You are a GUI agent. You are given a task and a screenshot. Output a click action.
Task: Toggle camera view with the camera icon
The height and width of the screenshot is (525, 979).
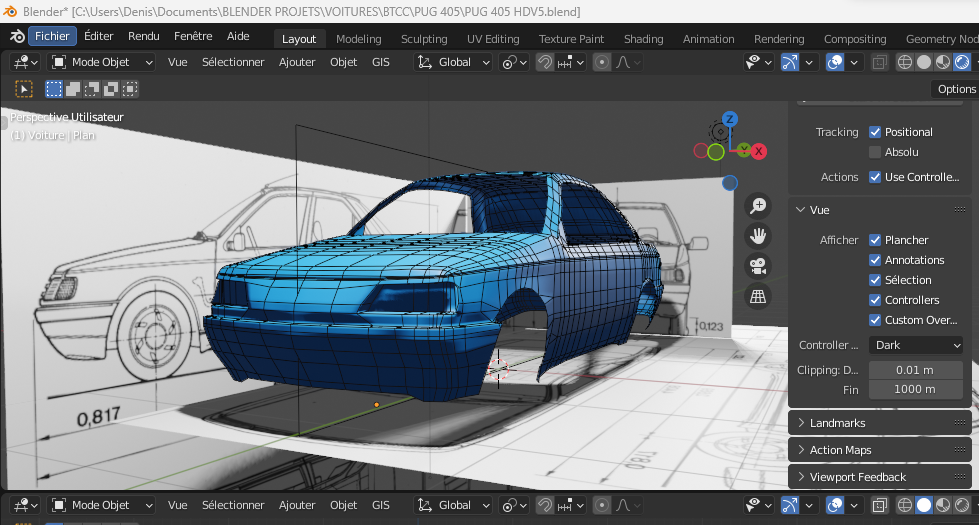(758, 267)
